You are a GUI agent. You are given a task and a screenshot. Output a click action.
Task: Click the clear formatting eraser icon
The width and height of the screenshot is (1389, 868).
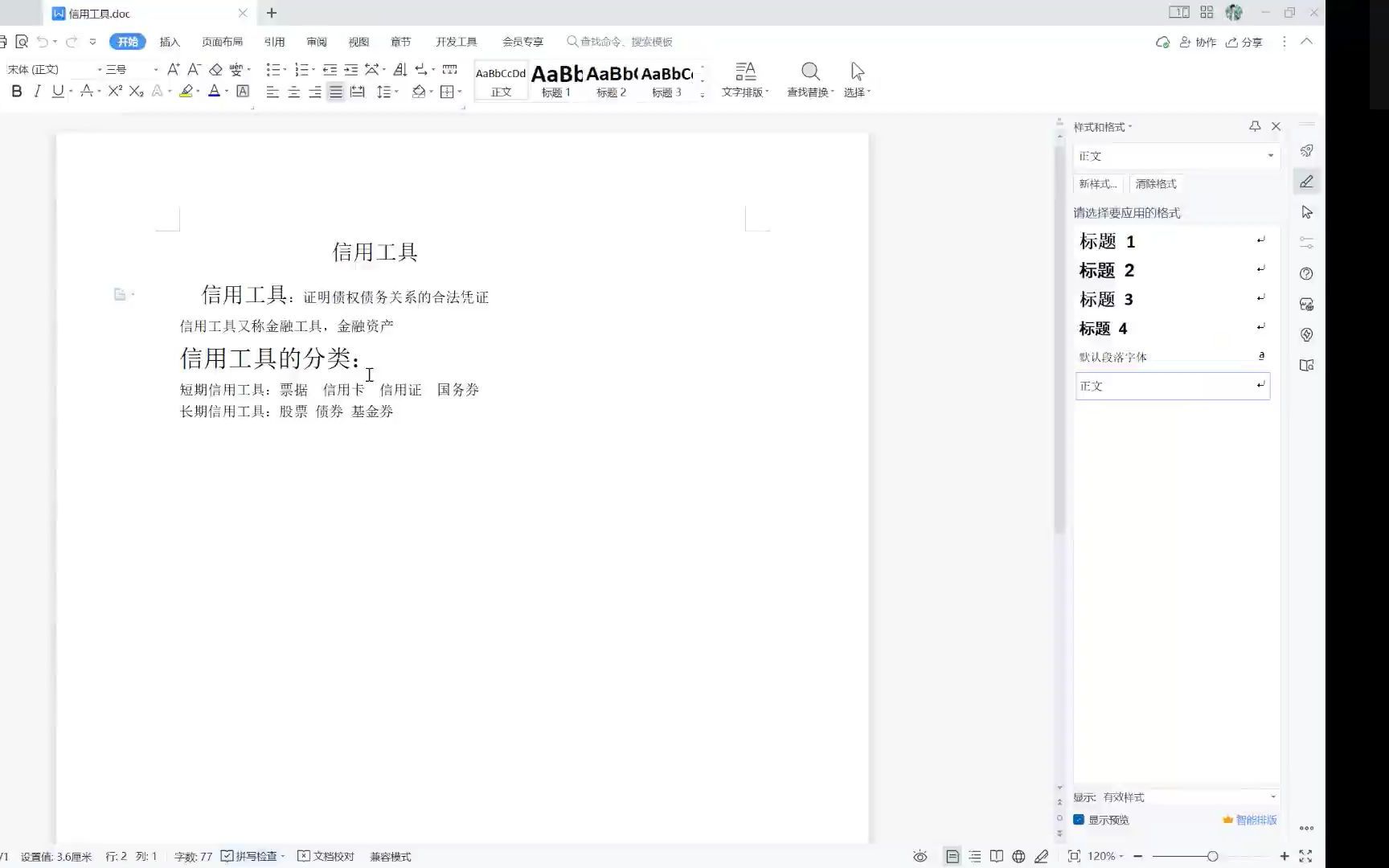tap(215, 69)
